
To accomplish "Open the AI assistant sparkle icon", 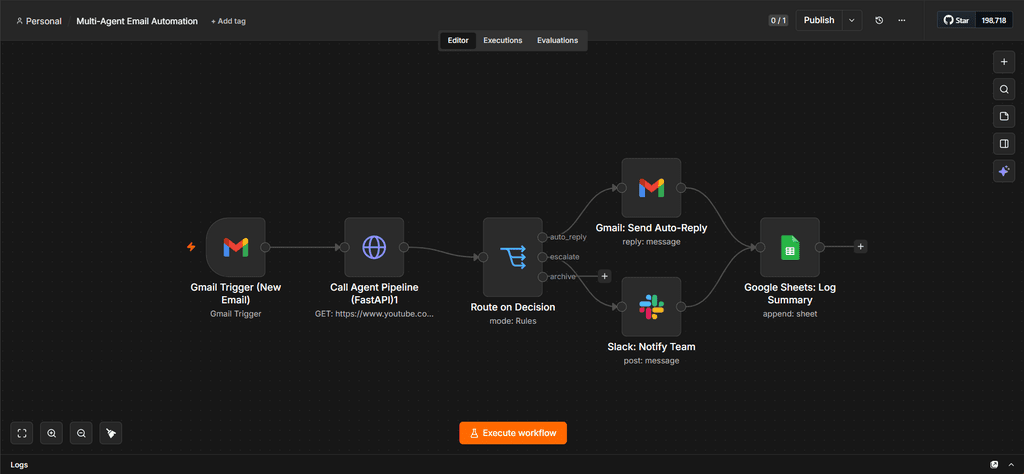I will tap(1004, 172).
